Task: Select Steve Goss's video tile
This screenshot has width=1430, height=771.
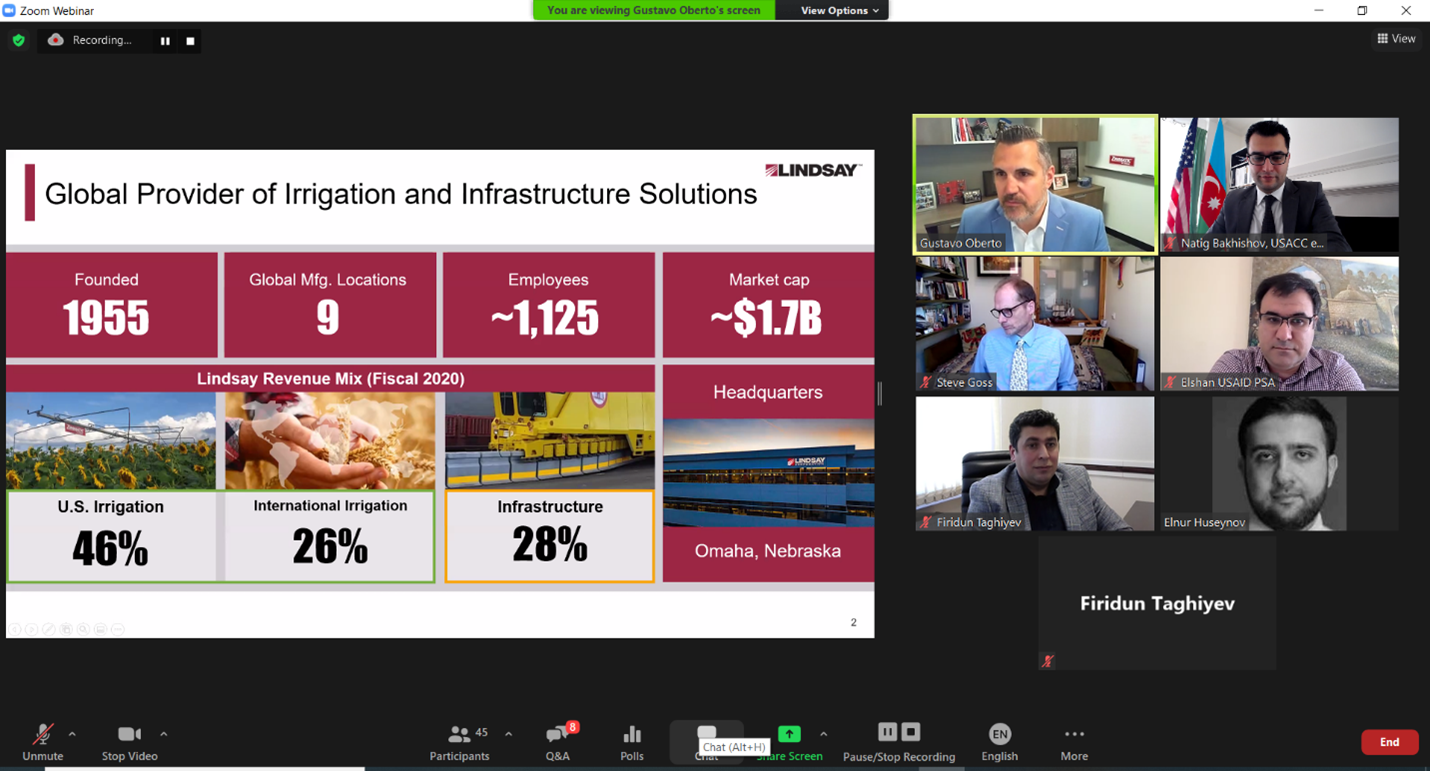Action: (x=1035, y=324)
